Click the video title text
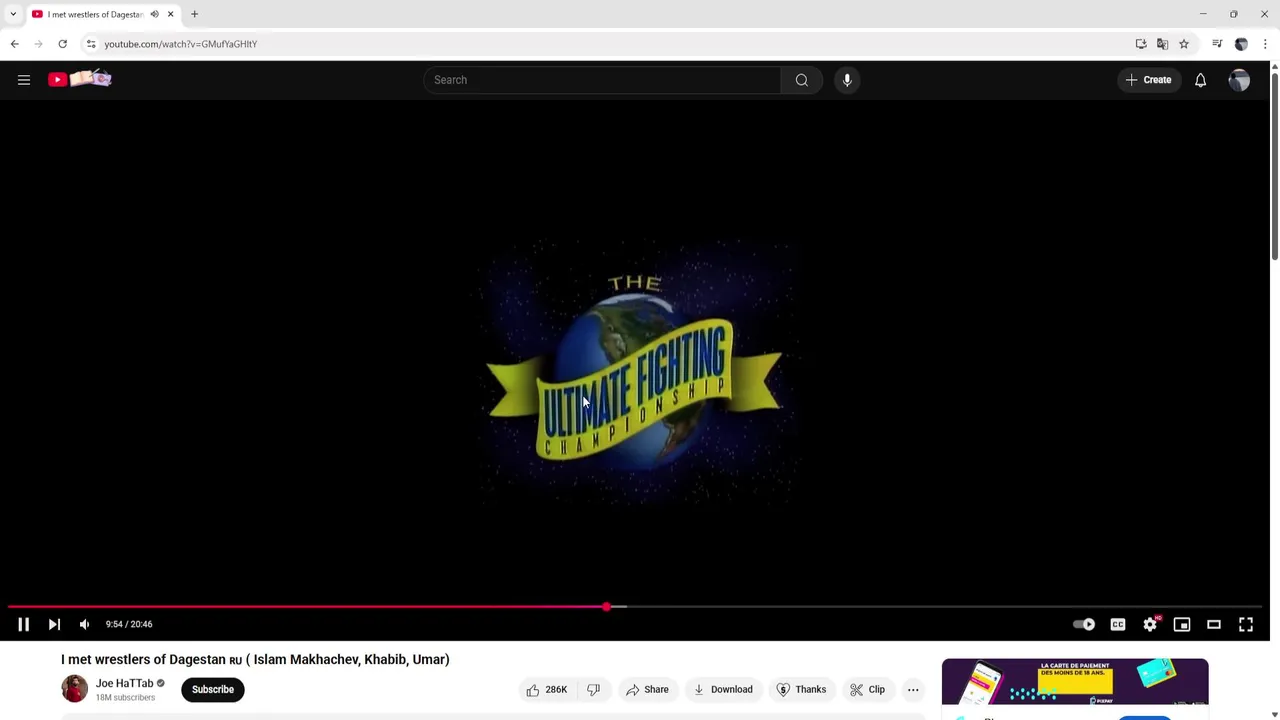This screenshot has width=1280, height=720. pos(255,659)
